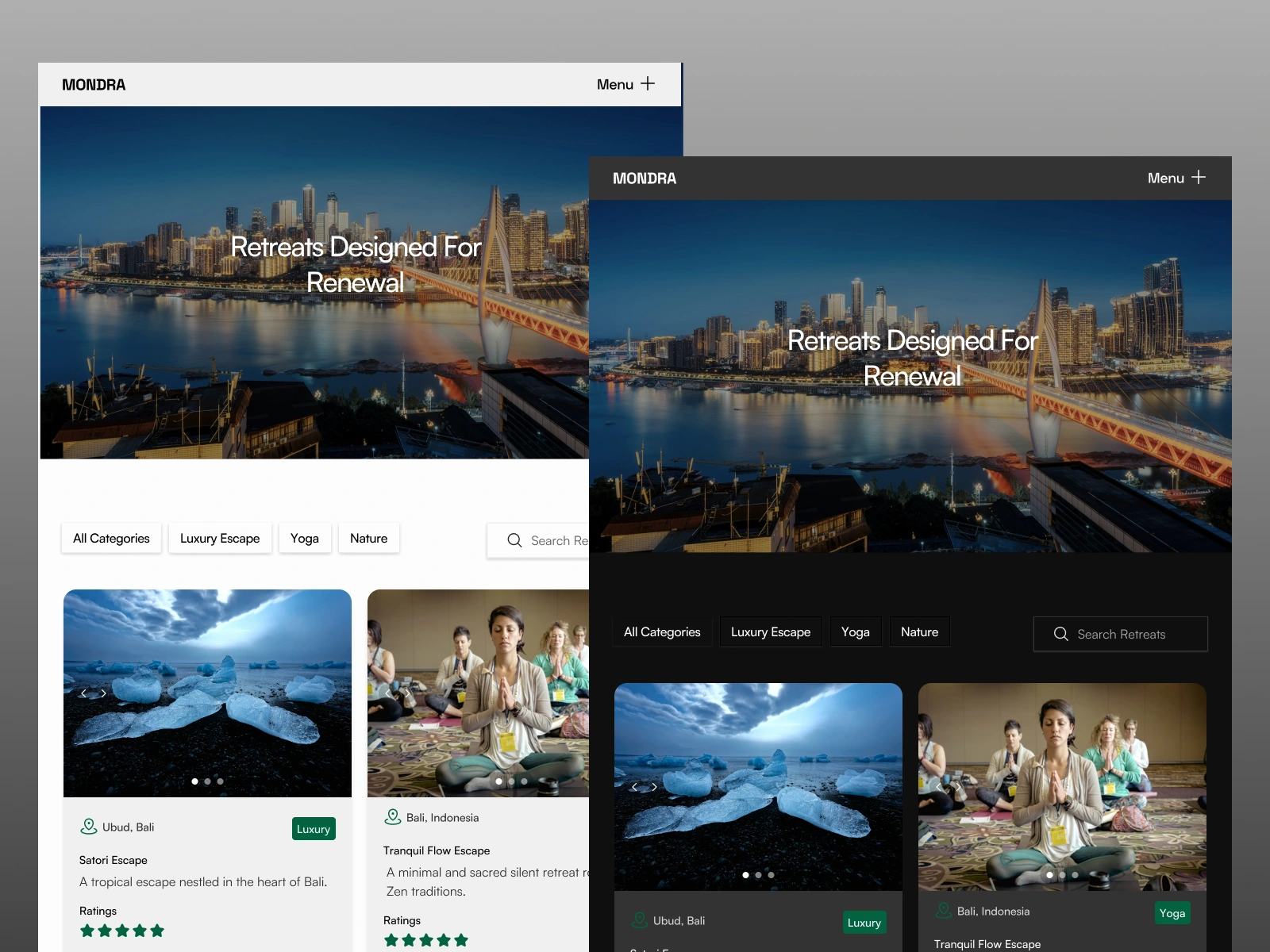
Task: Click location pin beside Bali, Indonesia, dark window
Action: point(943,911)
